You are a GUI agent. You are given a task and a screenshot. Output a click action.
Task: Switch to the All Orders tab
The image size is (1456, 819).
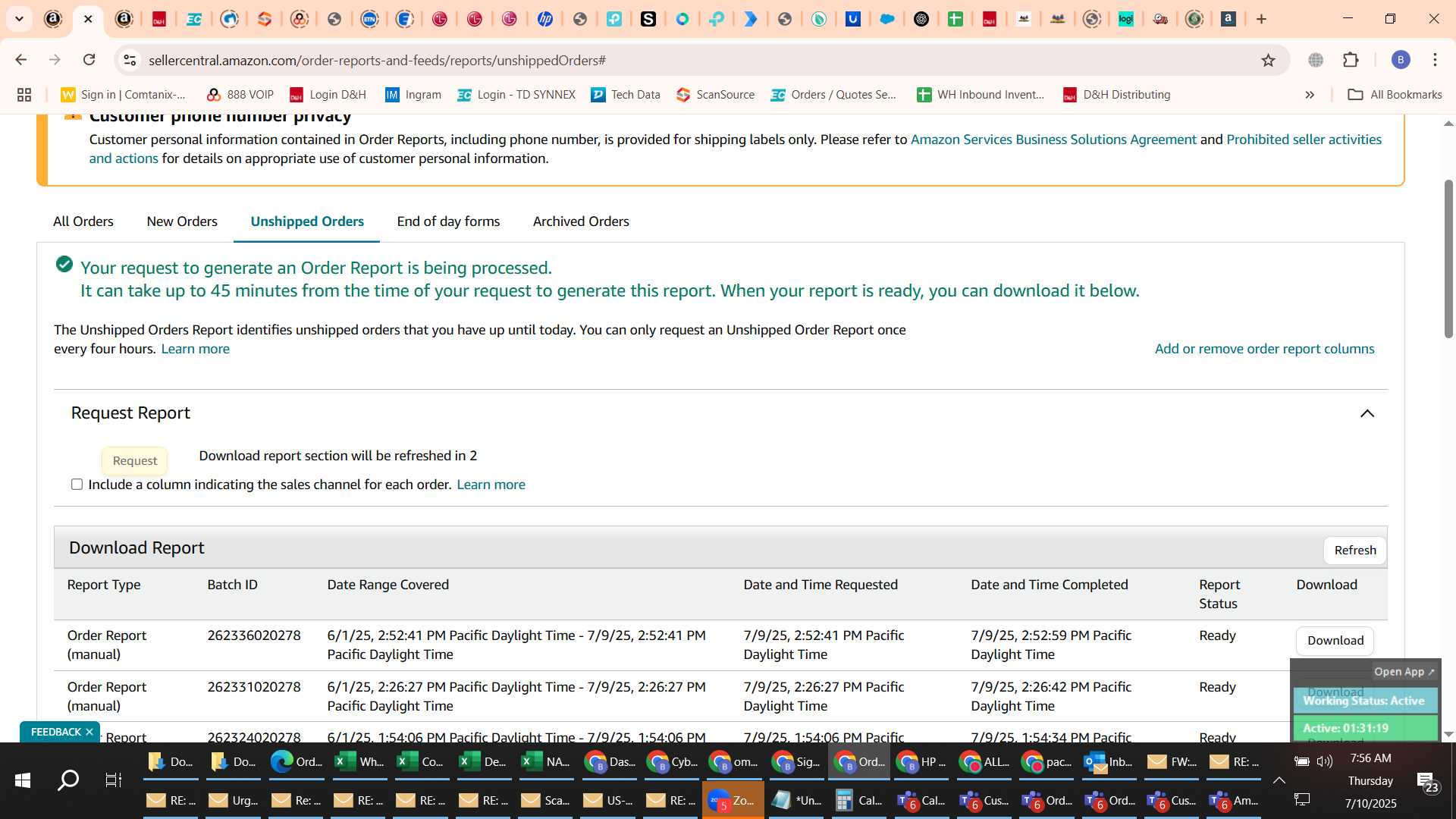pyautogui.click(x=83, y=221)
